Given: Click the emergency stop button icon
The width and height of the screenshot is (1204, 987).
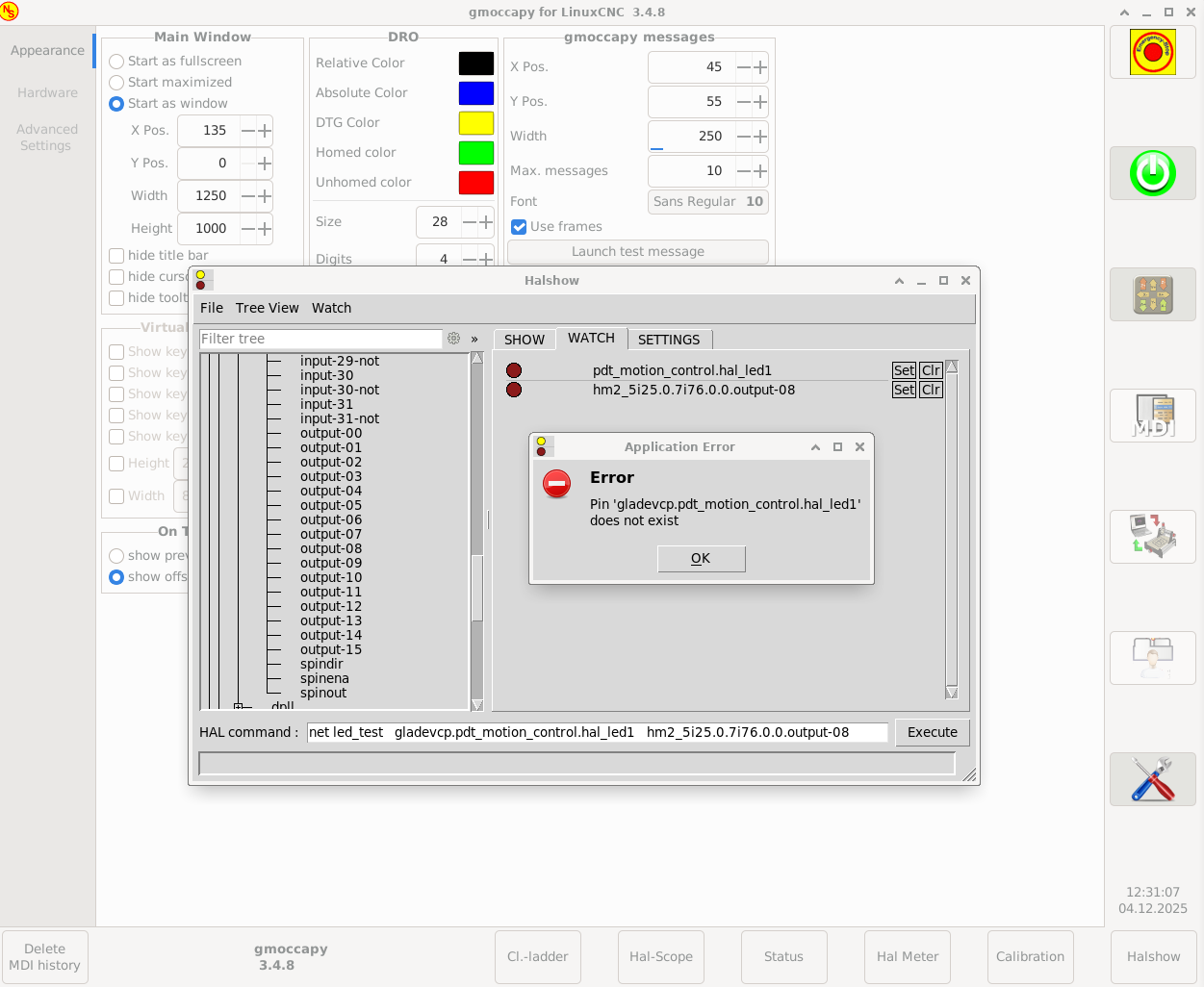Looking at the screenshot, I should click(x=1152, y=53).
